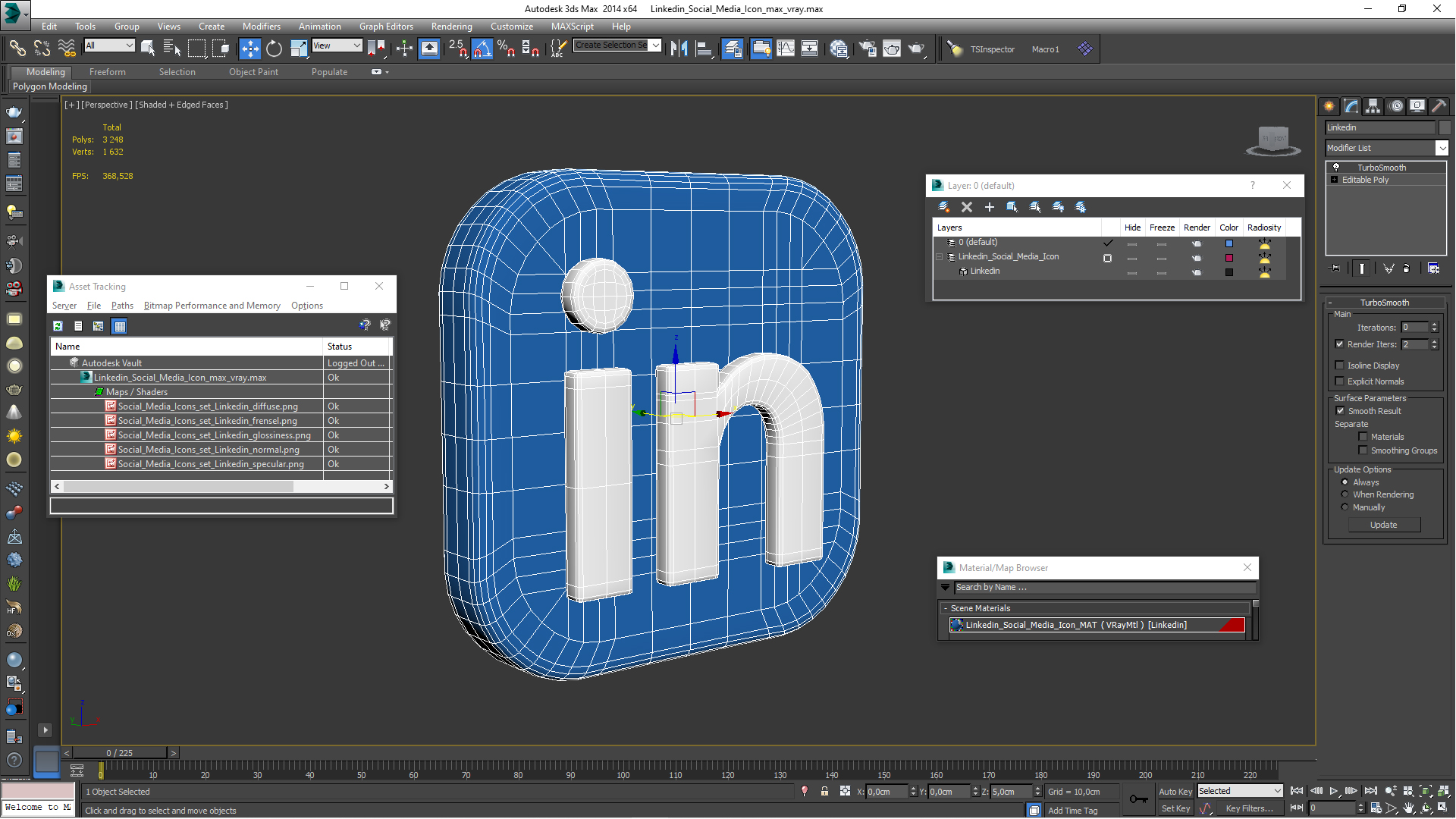
Task: Click the TurboSmooth Update button
Action: click(1383, 525)
